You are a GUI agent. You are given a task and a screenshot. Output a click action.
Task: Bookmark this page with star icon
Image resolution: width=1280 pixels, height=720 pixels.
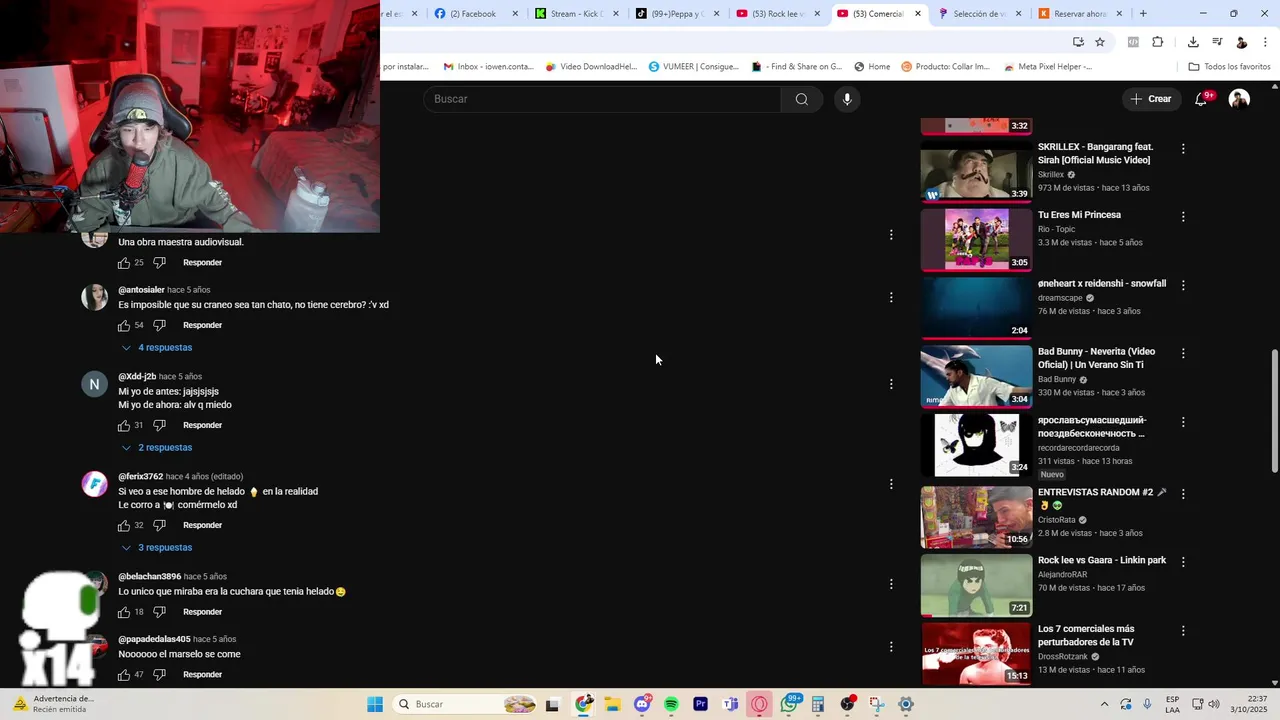pos(1100,42)
